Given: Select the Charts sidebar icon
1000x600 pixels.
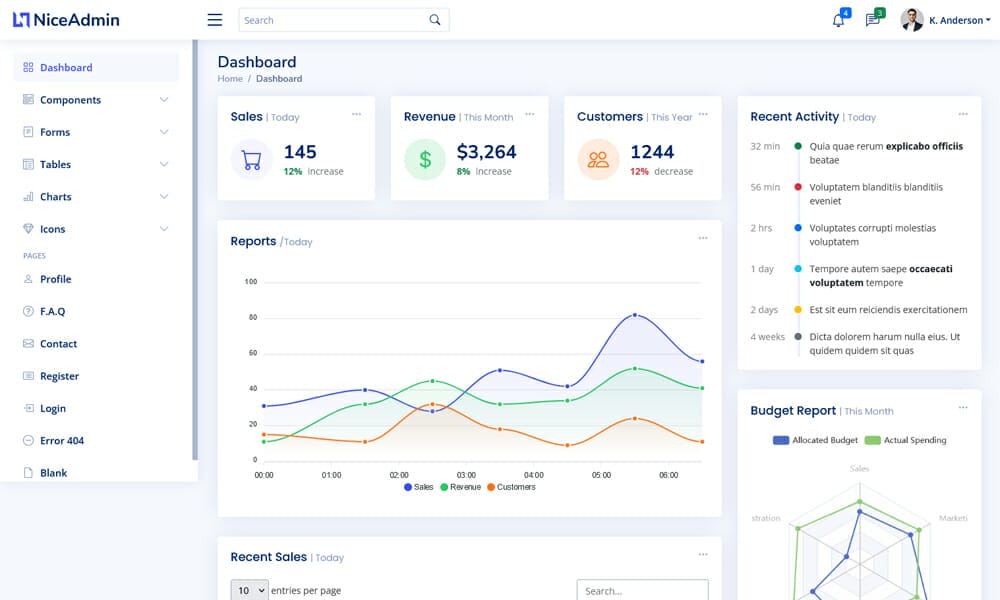Looking at the screenshot, I should point(27,196).
